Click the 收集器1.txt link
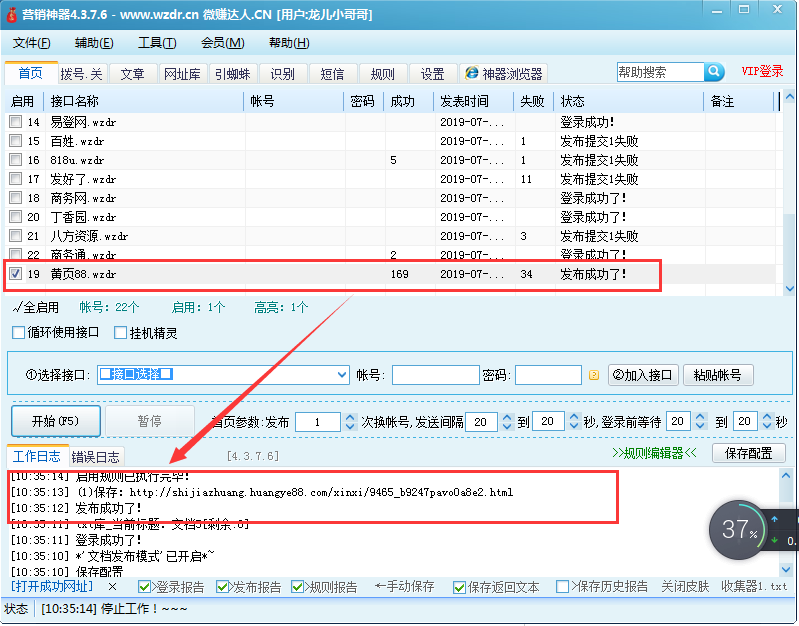Viewport: 799px width, 626px height. coord(754,587)
